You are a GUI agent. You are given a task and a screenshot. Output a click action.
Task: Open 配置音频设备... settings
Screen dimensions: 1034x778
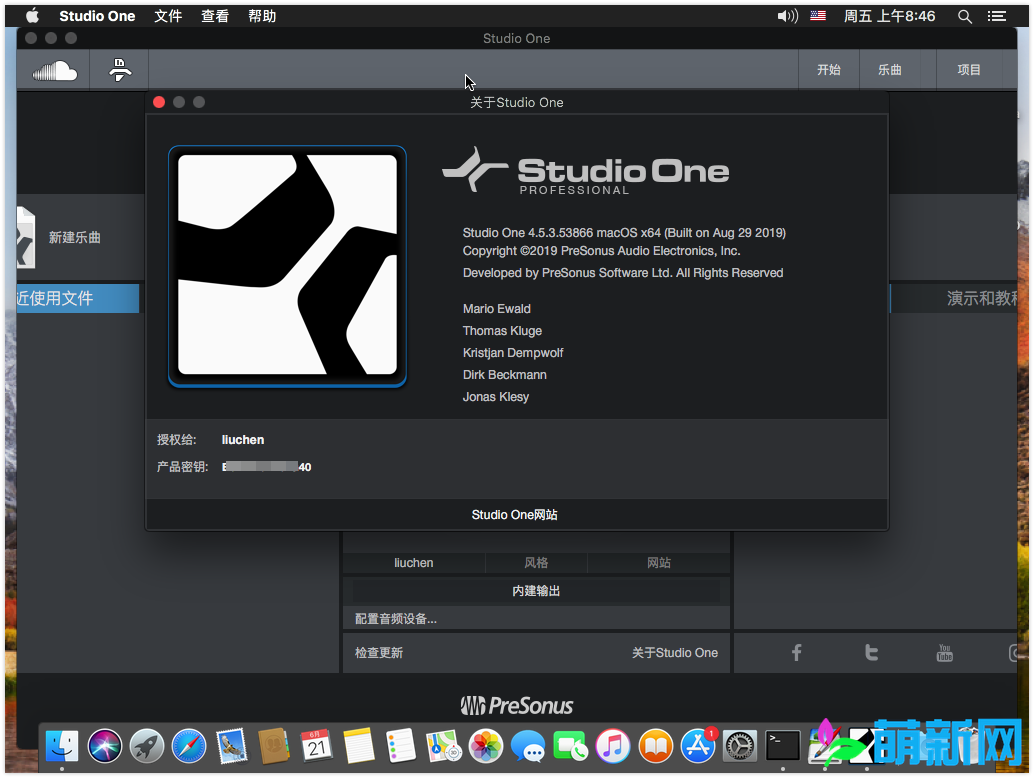pyautogui.click(x=396, y=619)
